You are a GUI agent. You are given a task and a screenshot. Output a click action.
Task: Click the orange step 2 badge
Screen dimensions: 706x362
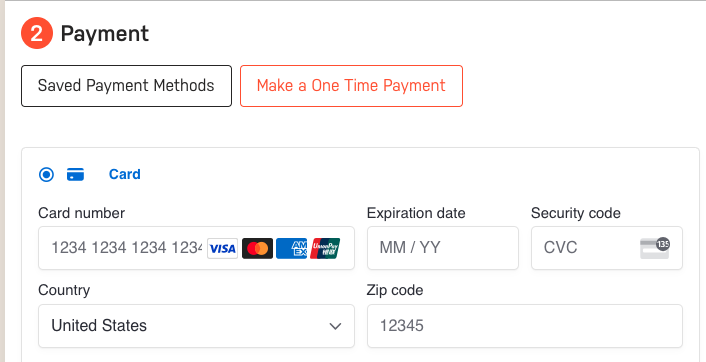pyautogui.click(x=37, y=33)
